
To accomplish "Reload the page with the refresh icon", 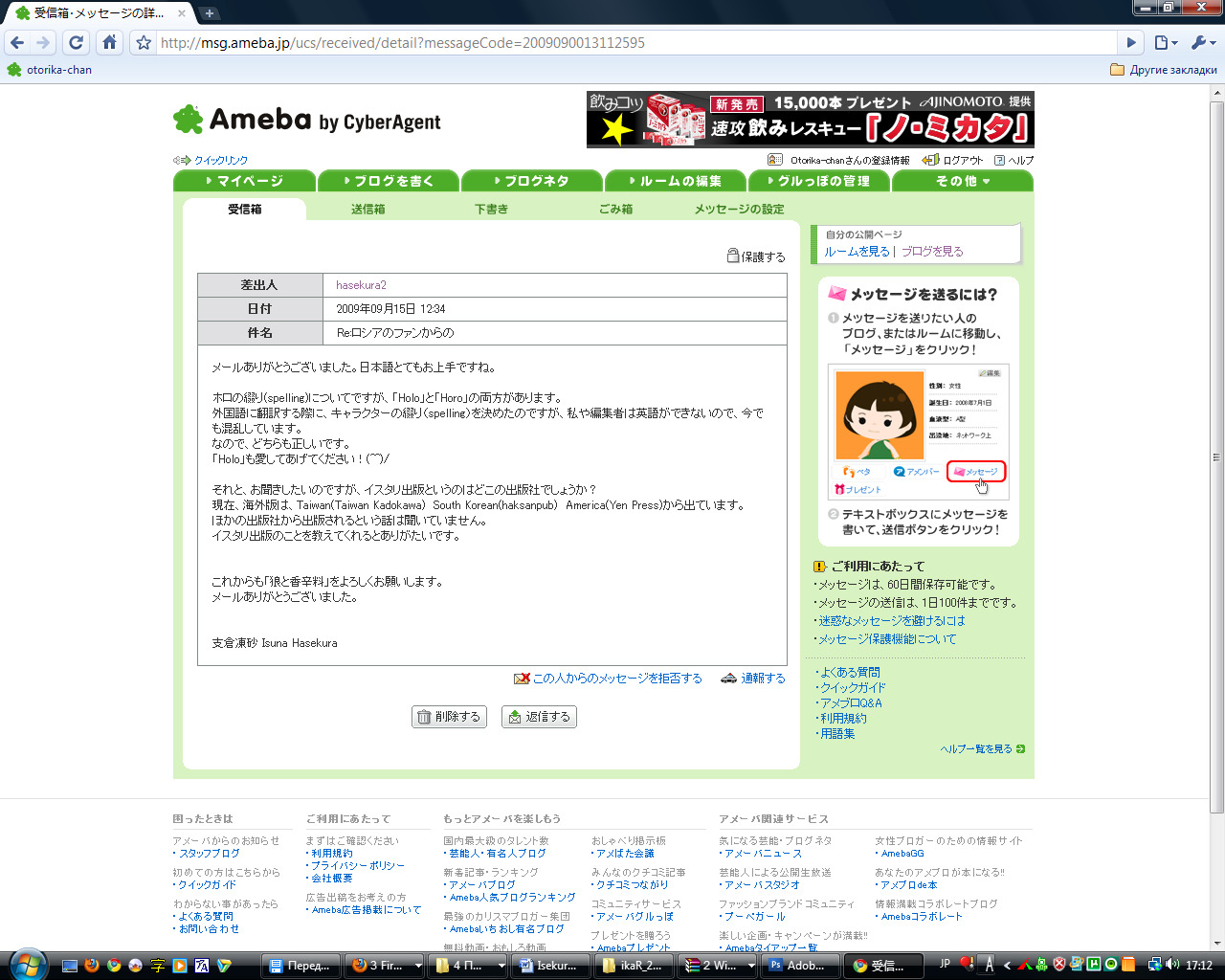I will coord(76,42).
